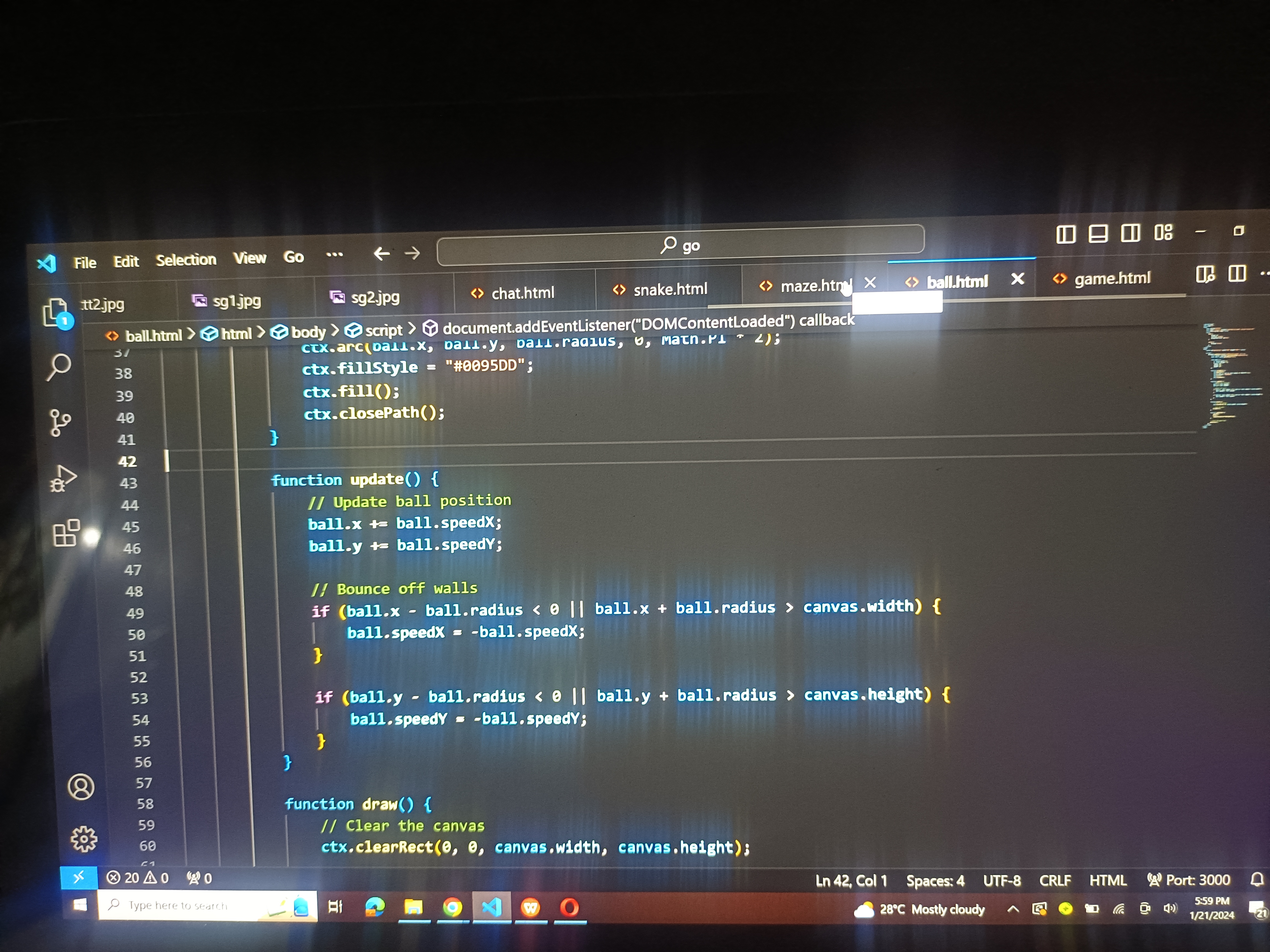Toggle the primary side bar layout button
1270x952 pixels.
coord(1065,234)
